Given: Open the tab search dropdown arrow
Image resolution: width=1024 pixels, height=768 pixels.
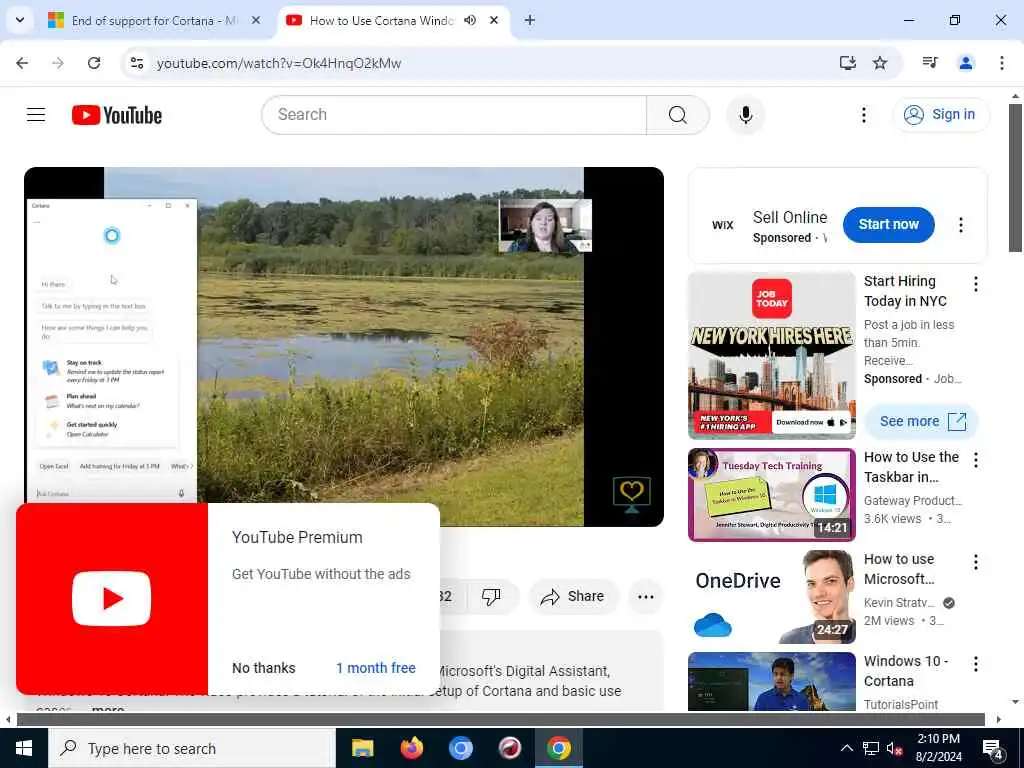Looking at the screenshot, I should pos(20,20).
